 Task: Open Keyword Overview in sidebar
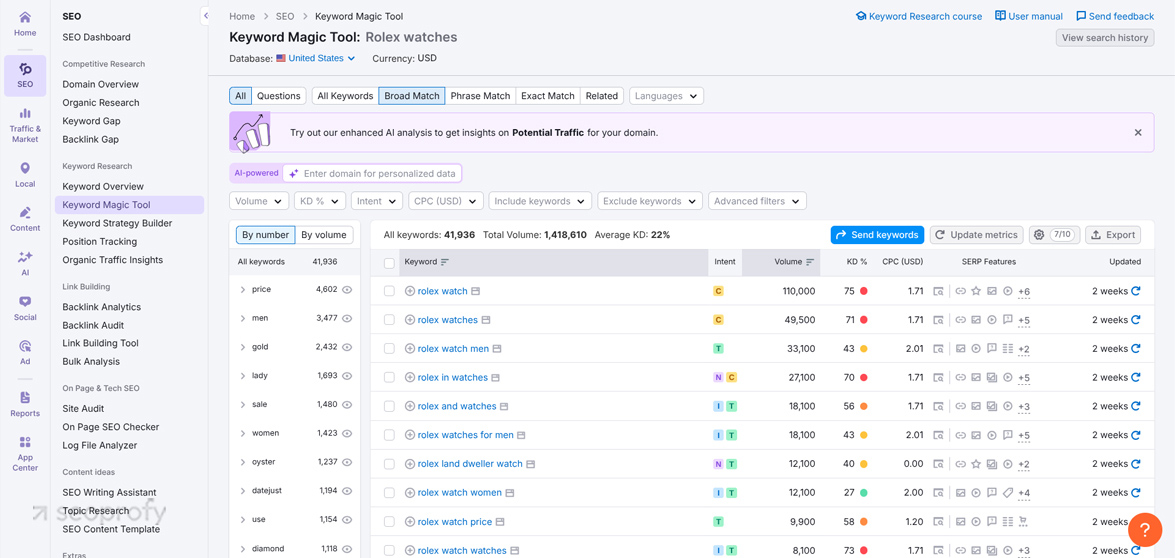103,186
